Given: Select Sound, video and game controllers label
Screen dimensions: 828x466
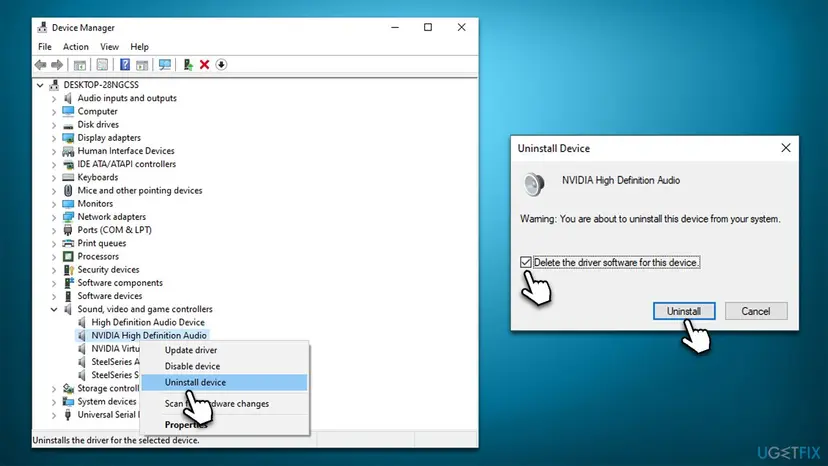Looking at the screenshot, I should (145, 309).
